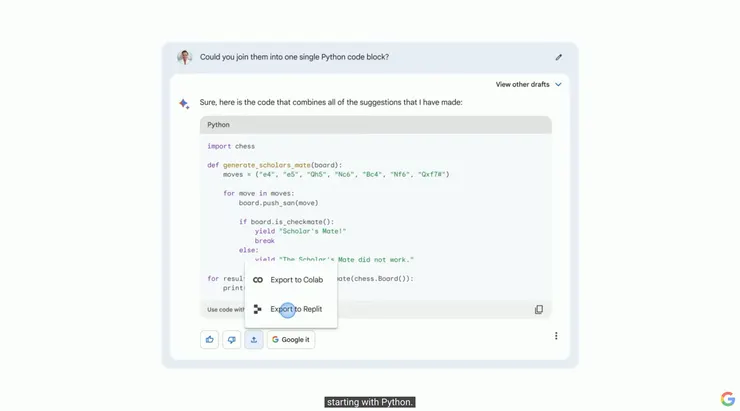This screenshot has height=411, width=740.
Task: Choose Export to Replit
Action: coord(291,309)
